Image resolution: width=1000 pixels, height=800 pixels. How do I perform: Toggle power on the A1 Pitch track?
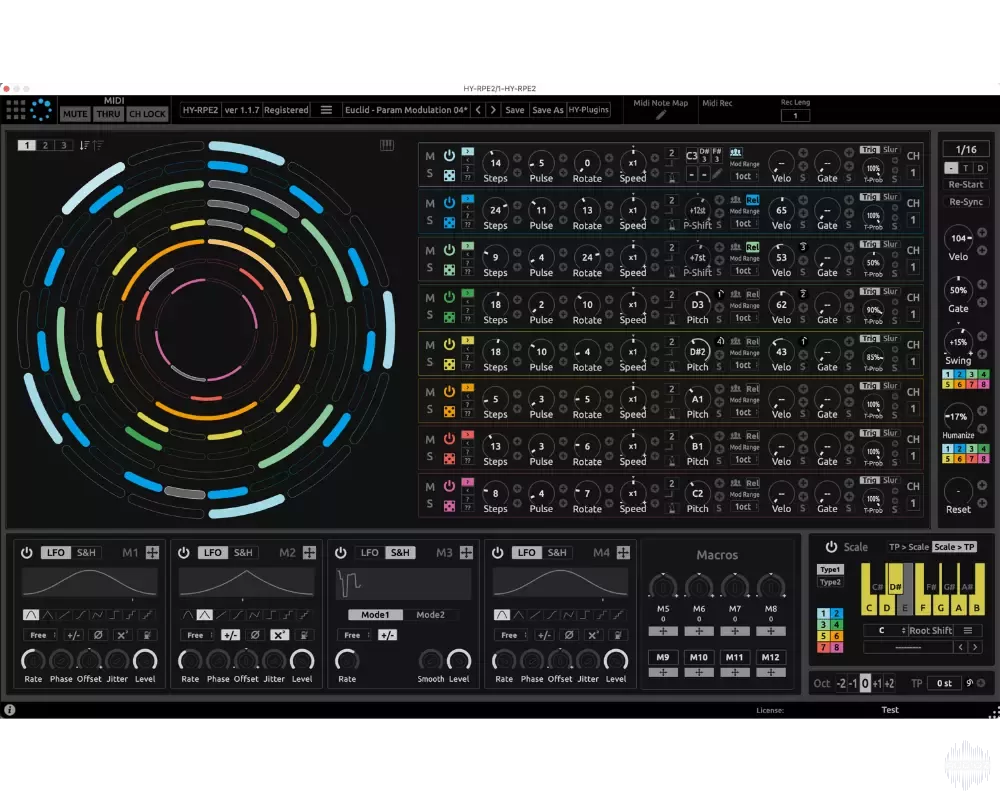click(x=449, y=392)
